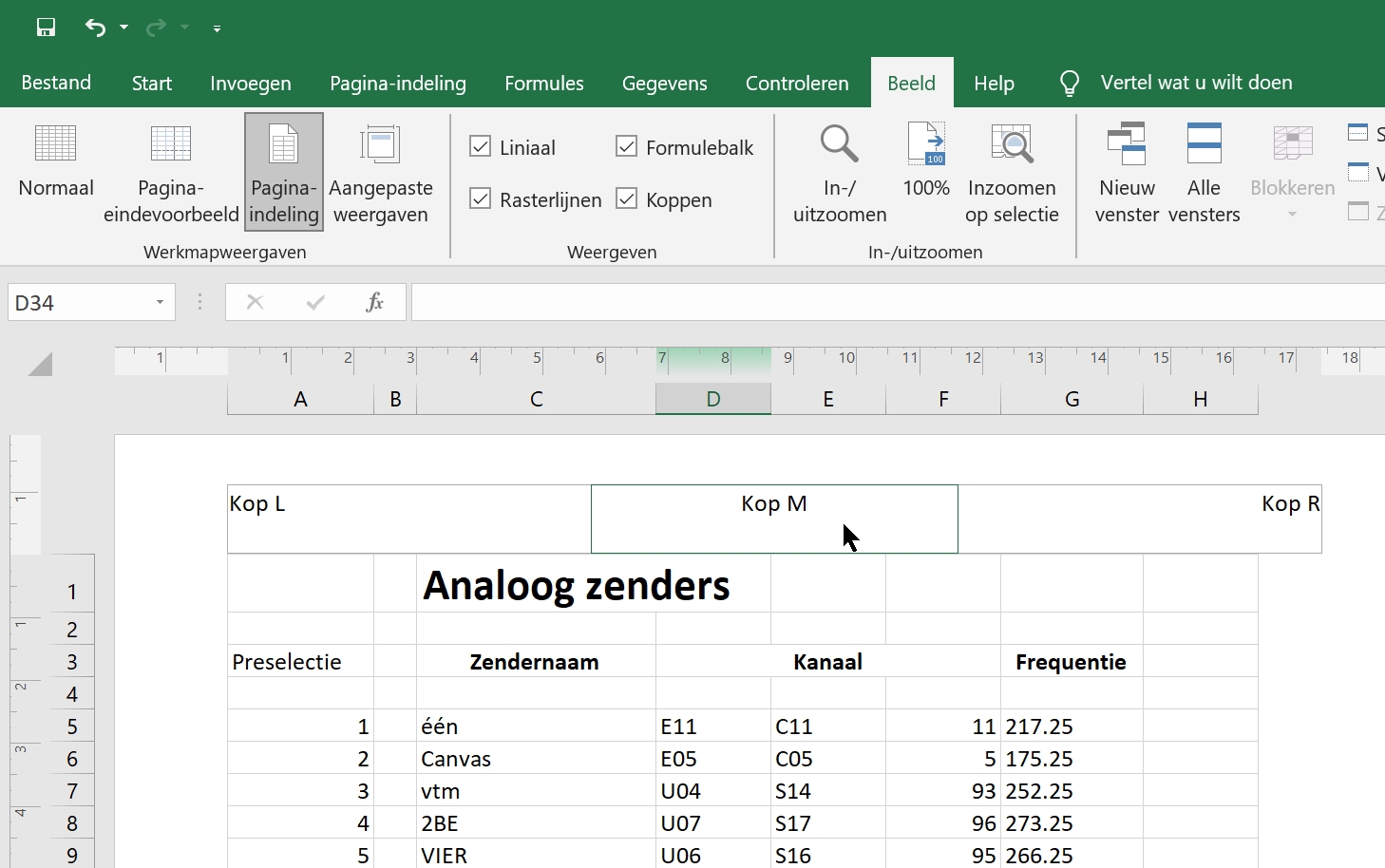
Task: Open the Formules ribbon tab
Action: coord(543,84)
